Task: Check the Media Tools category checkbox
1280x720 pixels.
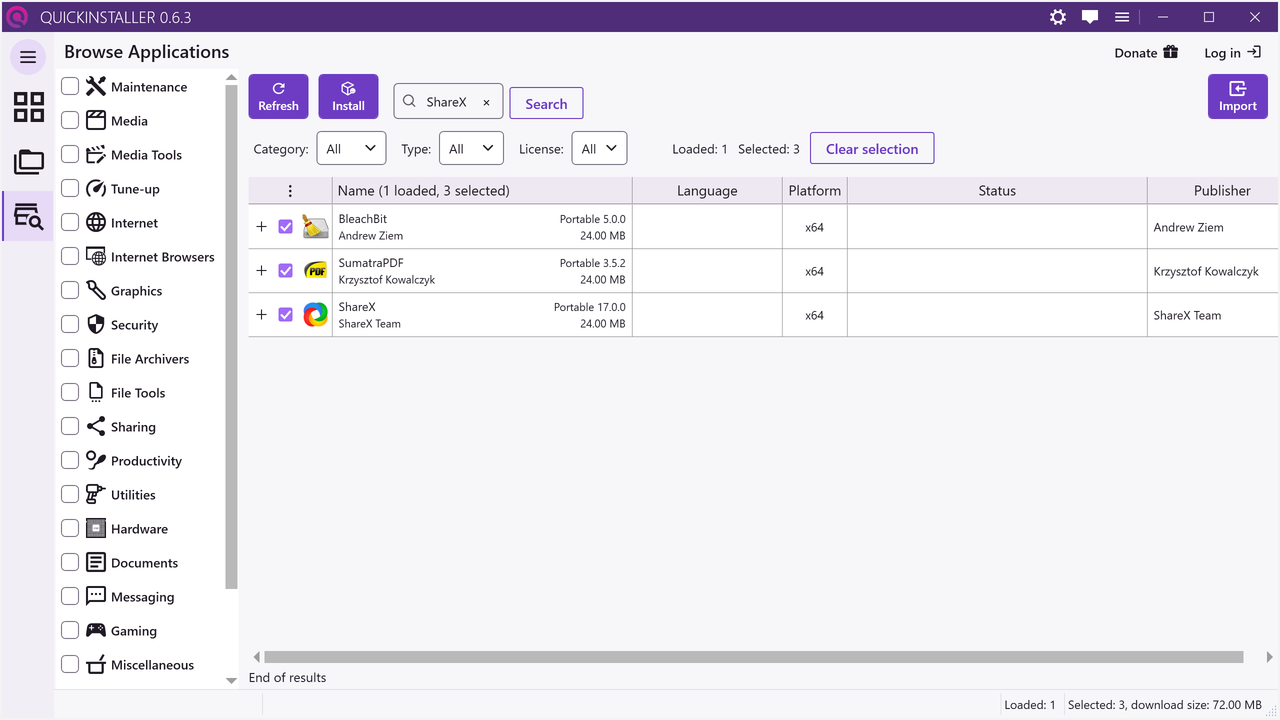Action: tap(70, 154)
